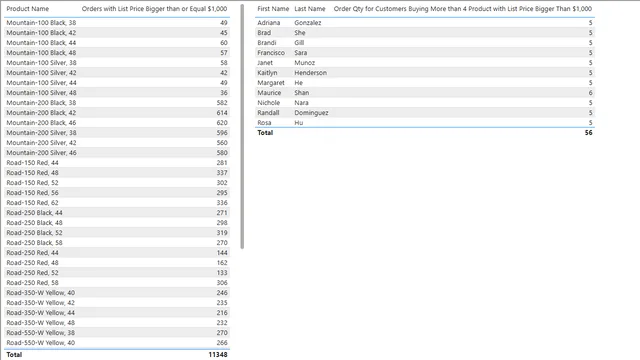The height and width of the screenshot is (360, 640).
Task: Select the Road-250 Black, 52 product
Action: (34, 233)
